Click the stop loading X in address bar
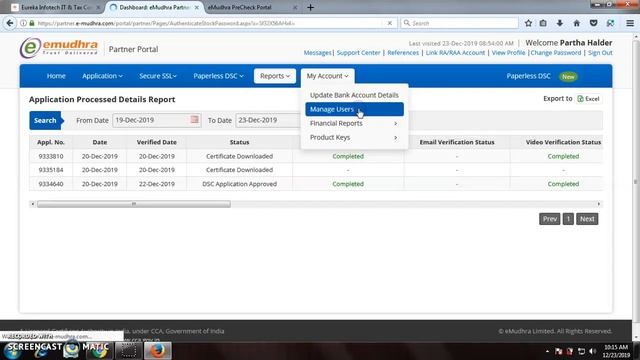Viewport: 640px width, 360px height. tap(389, 23)
